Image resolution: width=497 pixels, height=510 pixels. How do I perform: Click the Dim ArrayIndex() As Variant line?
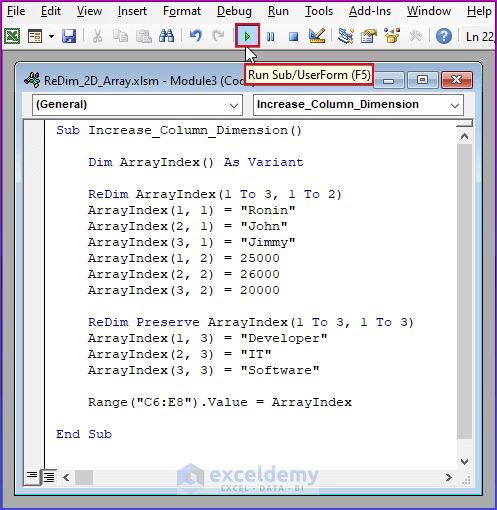196,162
